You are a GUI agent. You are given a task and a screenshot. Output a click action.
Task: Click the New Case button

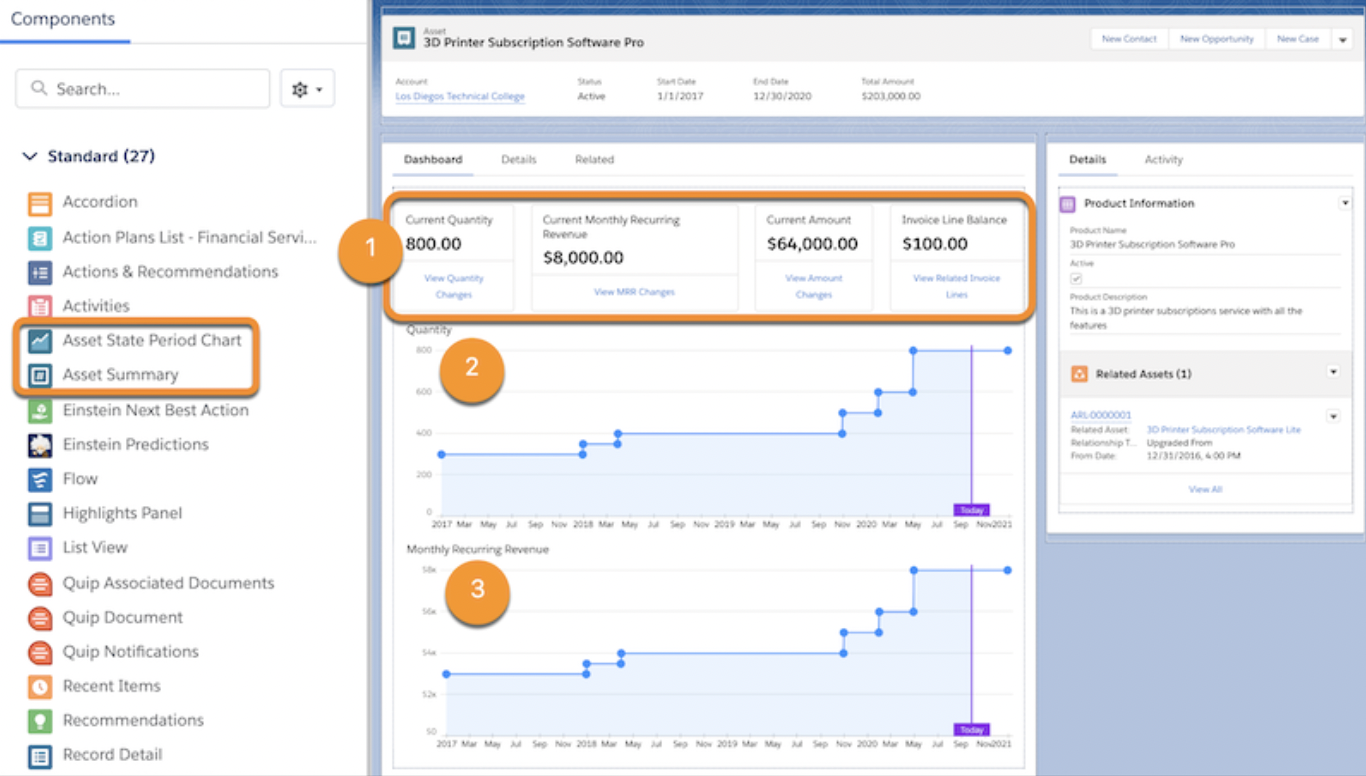tap(1298, 39)
